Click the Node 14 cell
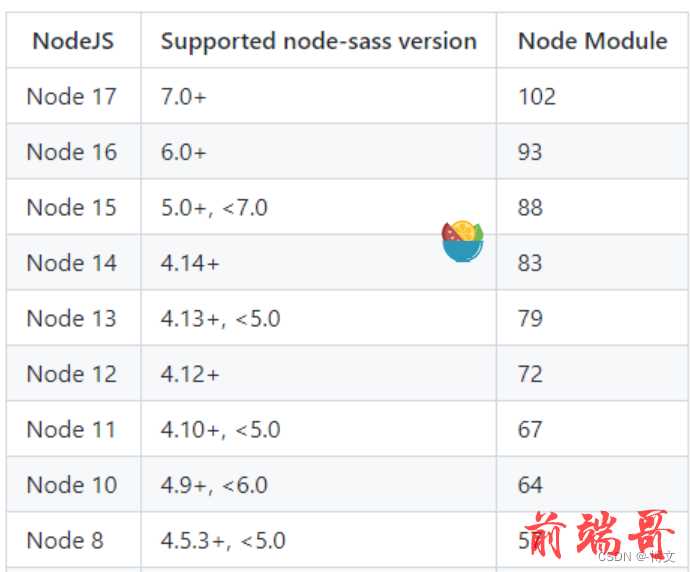 tap(72, 263)
